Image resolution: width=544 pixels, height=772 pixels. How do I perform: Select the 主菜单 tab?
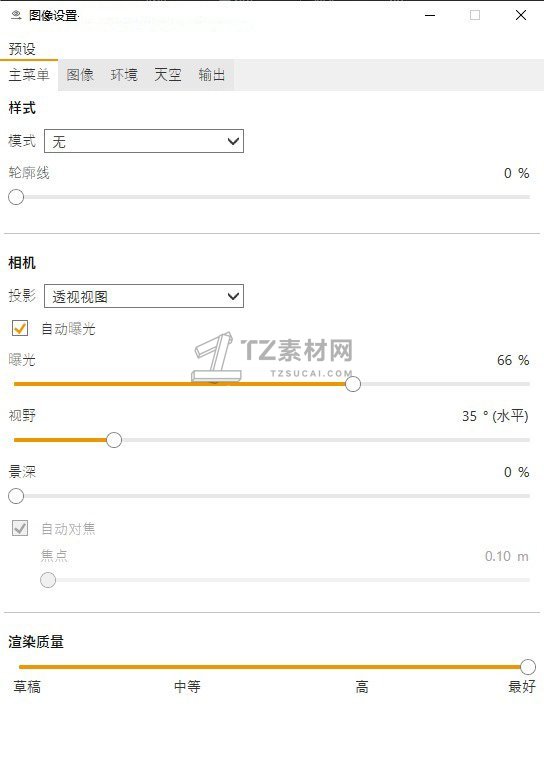(29, 75)
